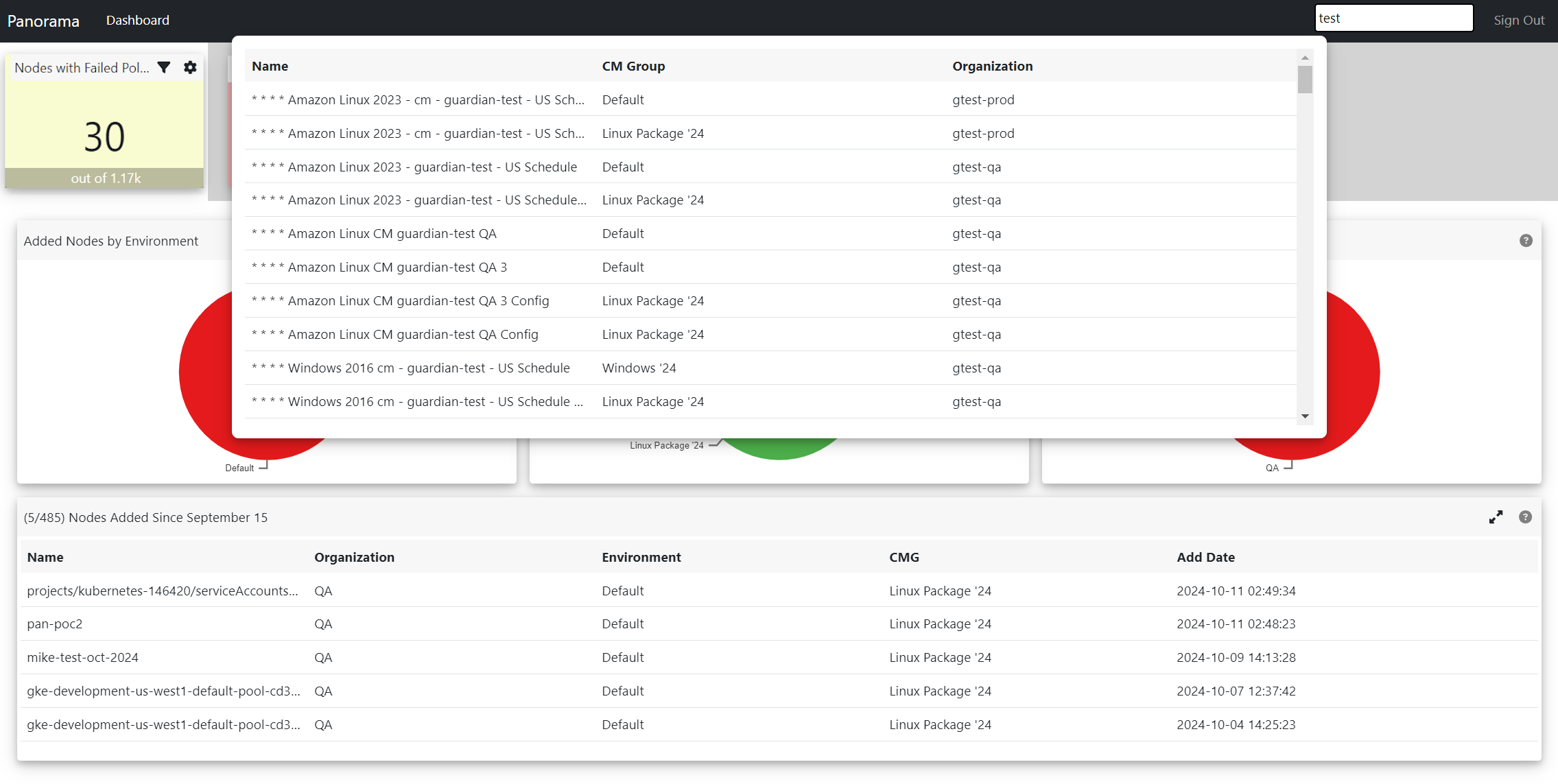Sort the Nodes Added table by Name
Image resolution: width=1558 pixels, height=784 pixels.
tap(45, 558)
